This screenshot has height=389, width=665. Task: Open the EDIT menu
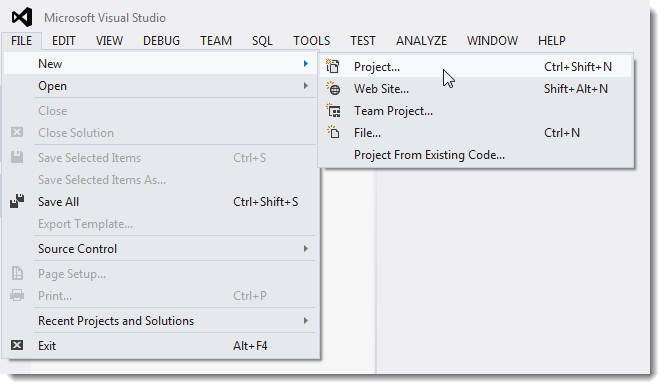(64, 41)
